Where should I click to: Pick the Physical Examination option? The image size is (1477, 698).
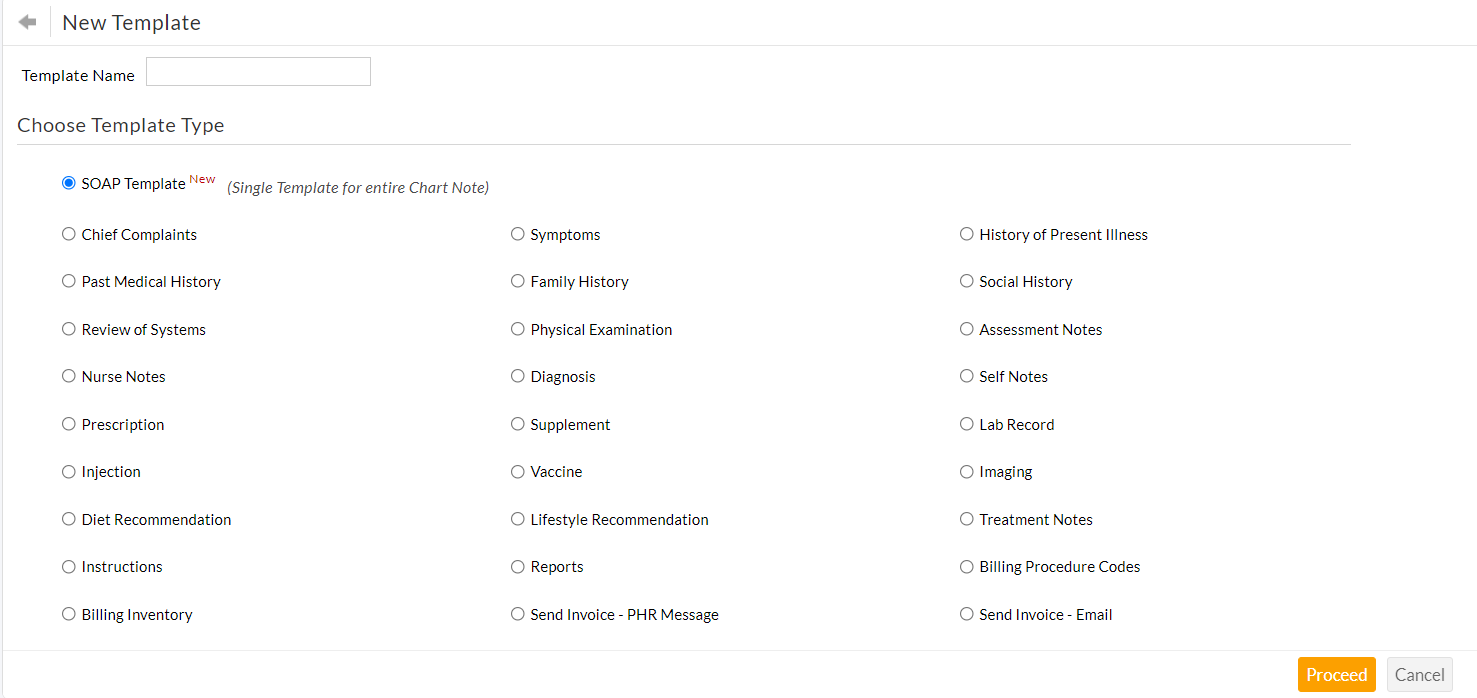[517, 329]
